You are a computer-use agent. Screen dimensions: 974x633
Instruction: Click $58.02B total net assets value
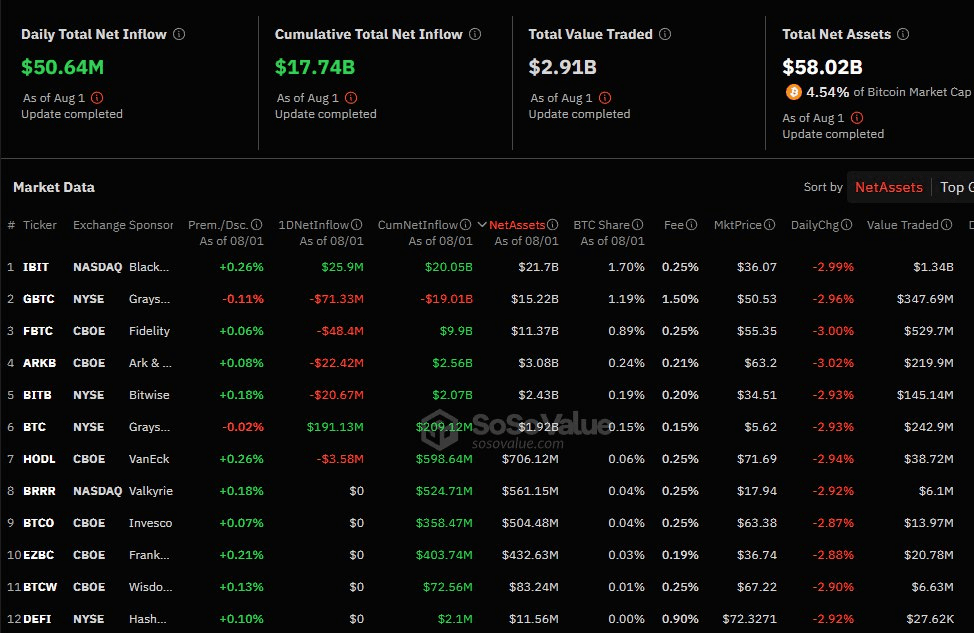point(822,67)
